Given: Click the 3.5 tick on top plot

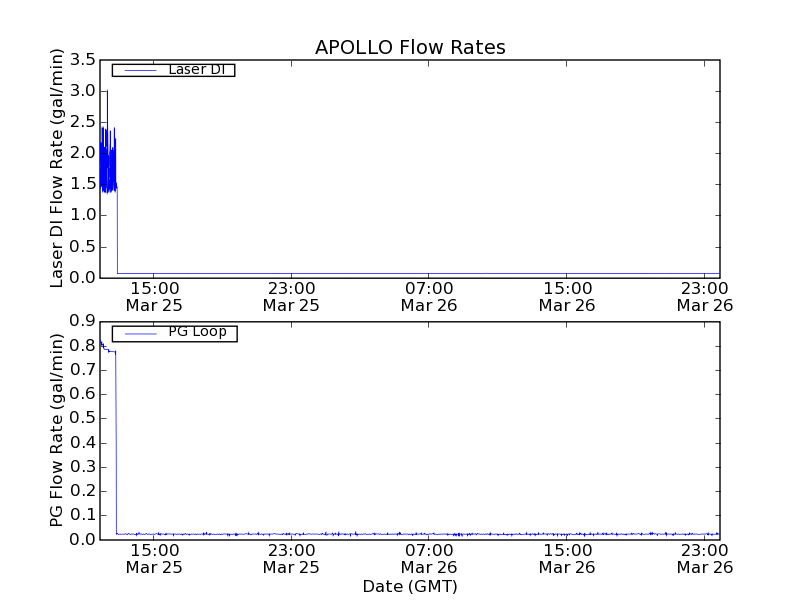Looking at the screenshot, I should tap(84, 60).
